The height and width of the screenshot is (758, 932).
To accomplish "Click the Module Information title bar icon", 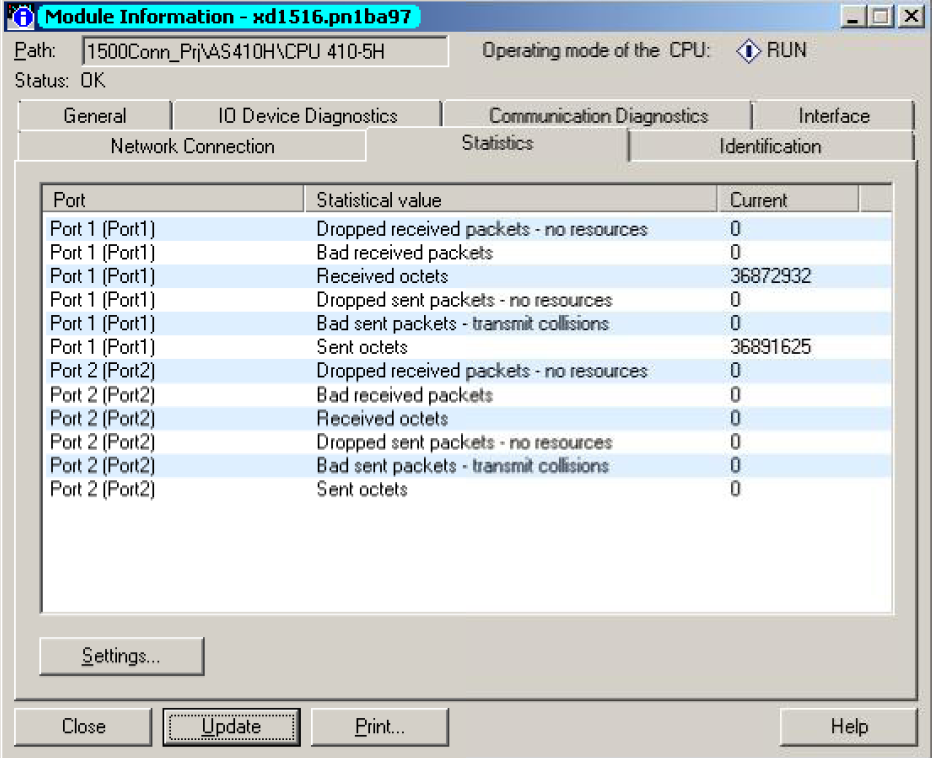I will pyautogui.click(x=24, y=17).
